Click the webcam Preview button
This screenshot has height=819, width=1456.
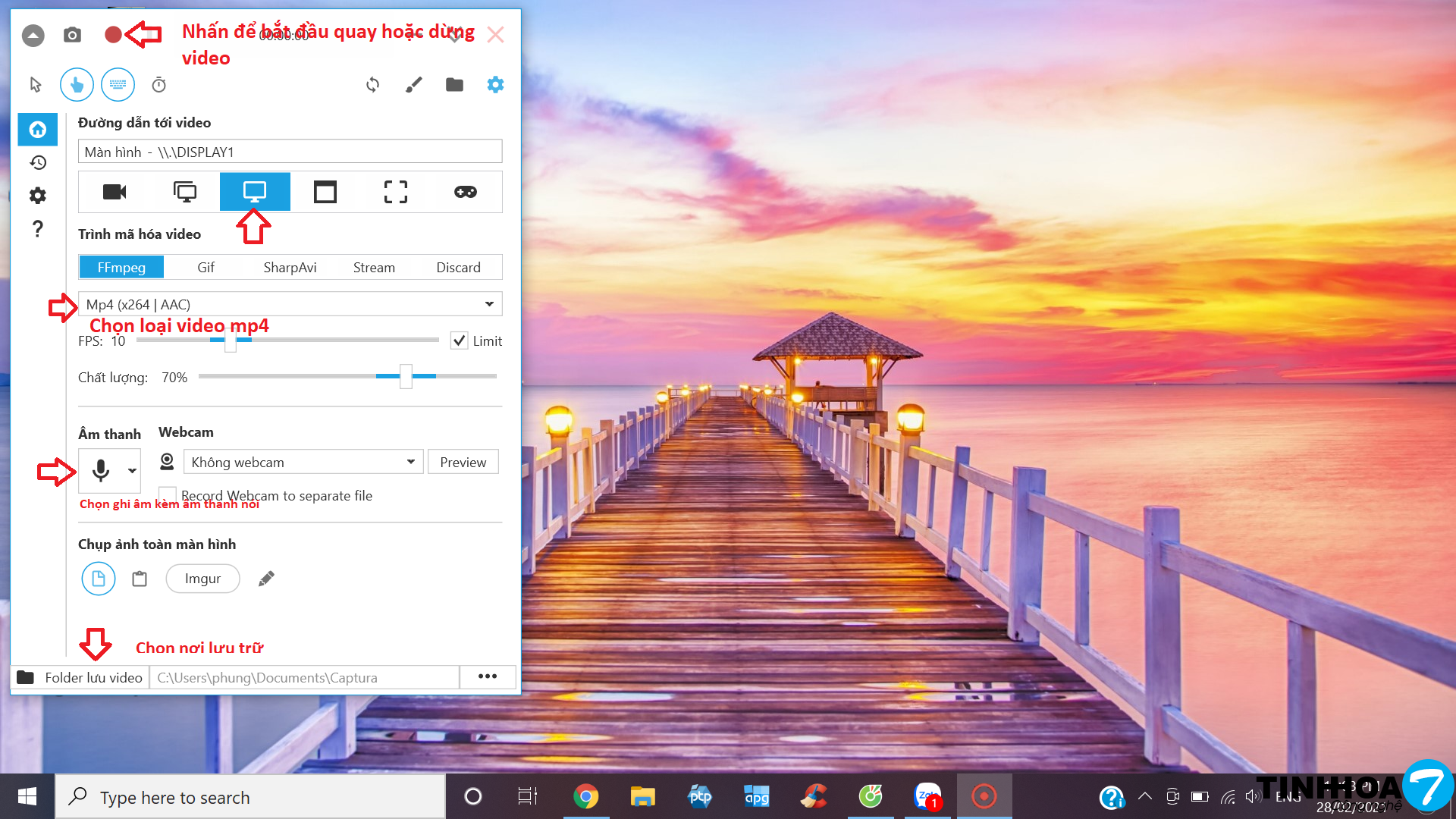pyautogui.click(x=463, y=462)
